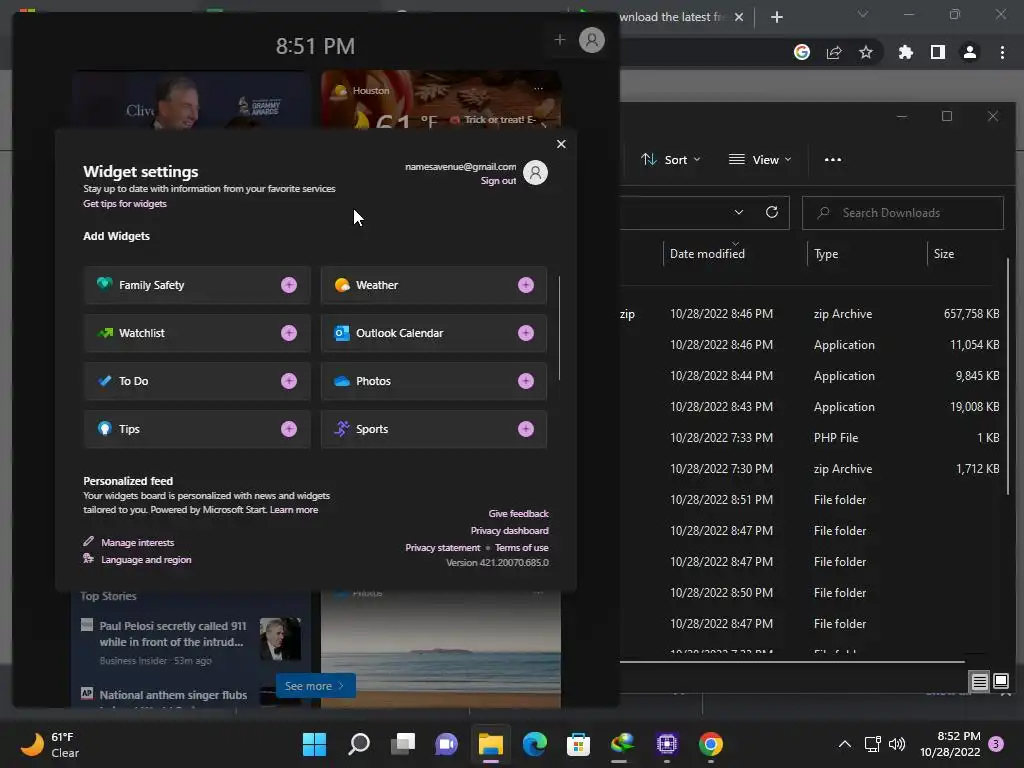This screenshot has width=1024, height=768.
Task: Open Task View on the taskbar
Action: click(x=402, y=744)
